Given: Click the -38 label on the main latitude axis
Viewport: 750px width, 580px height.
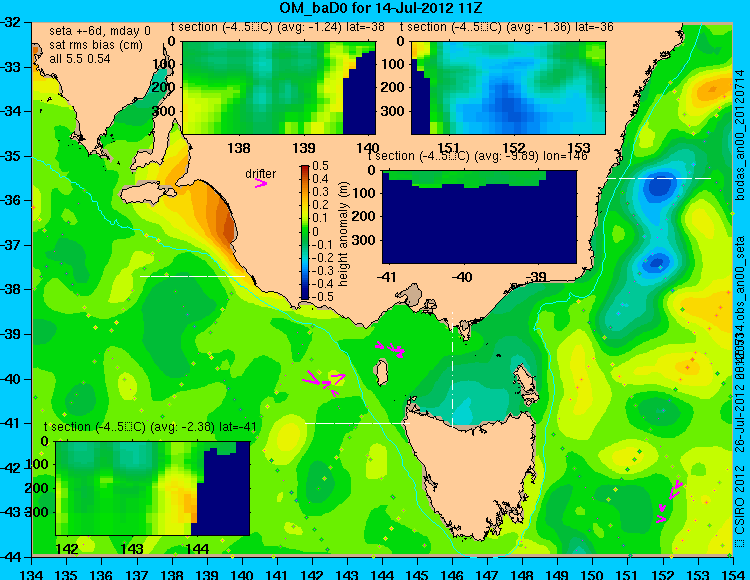Looking at the screenshot, I should coord(10,289).
